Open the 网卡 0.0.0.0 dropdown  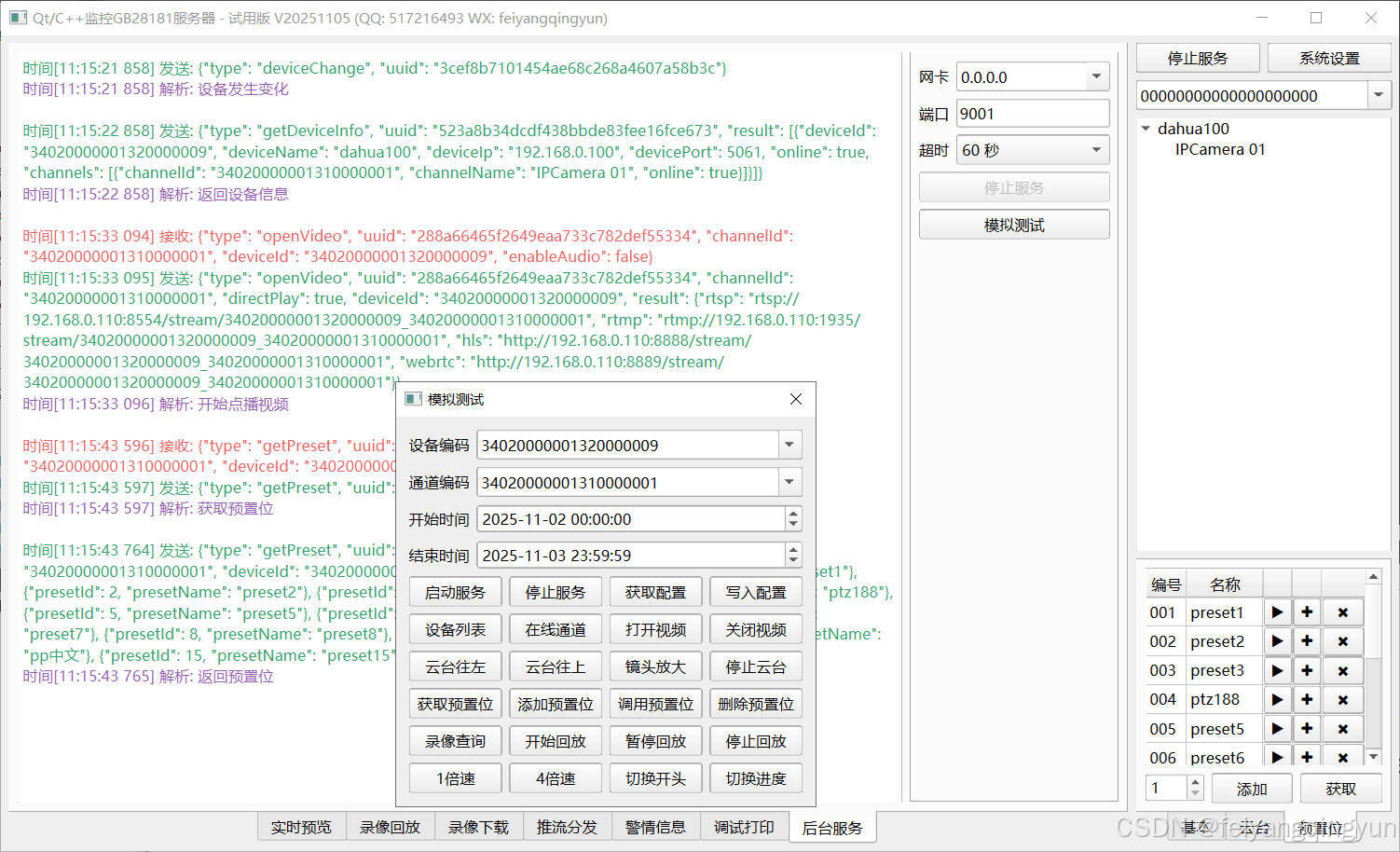point(1096,76)
